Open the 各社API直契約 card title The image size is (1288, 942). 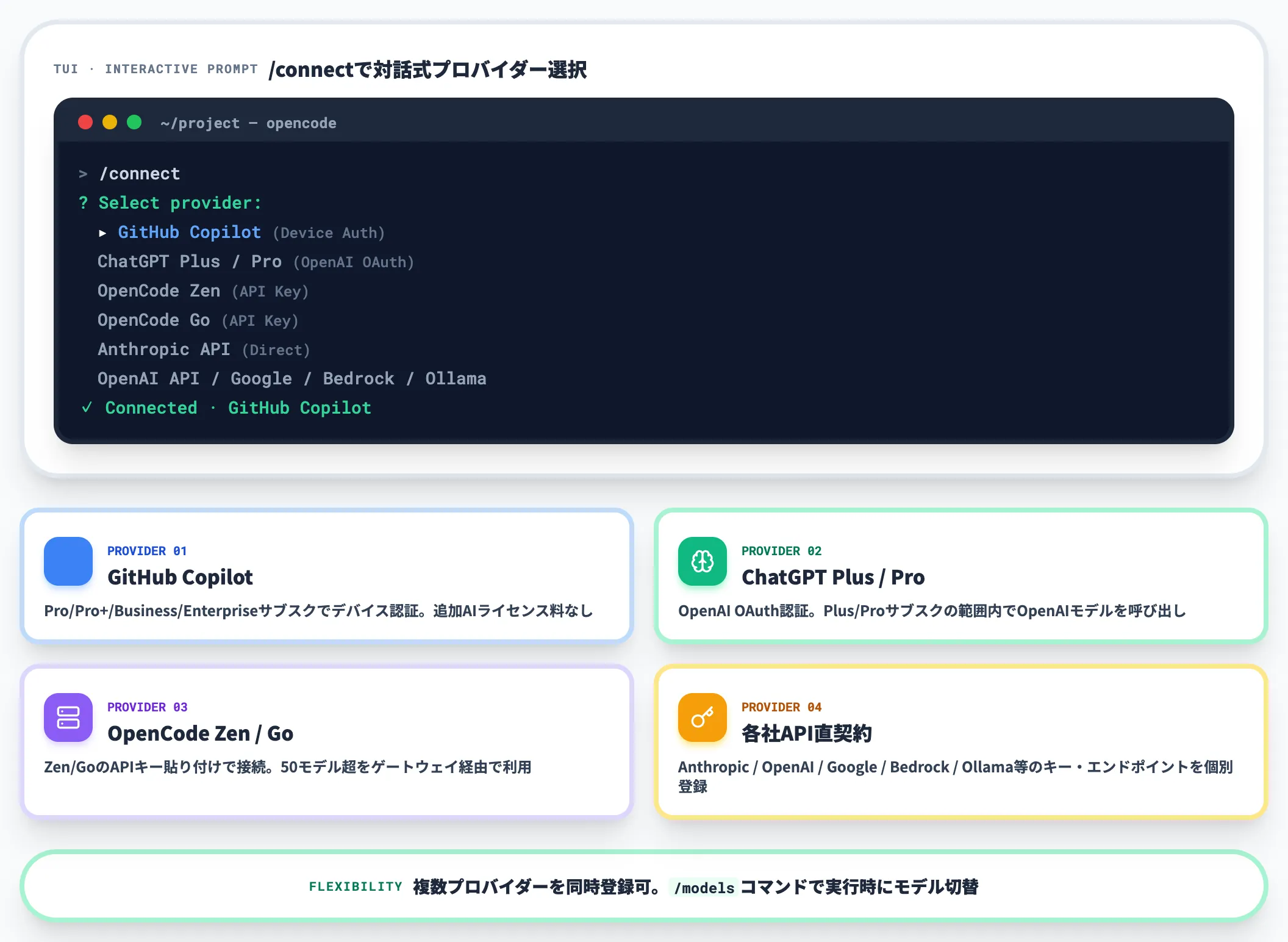[x=806, y=733]
